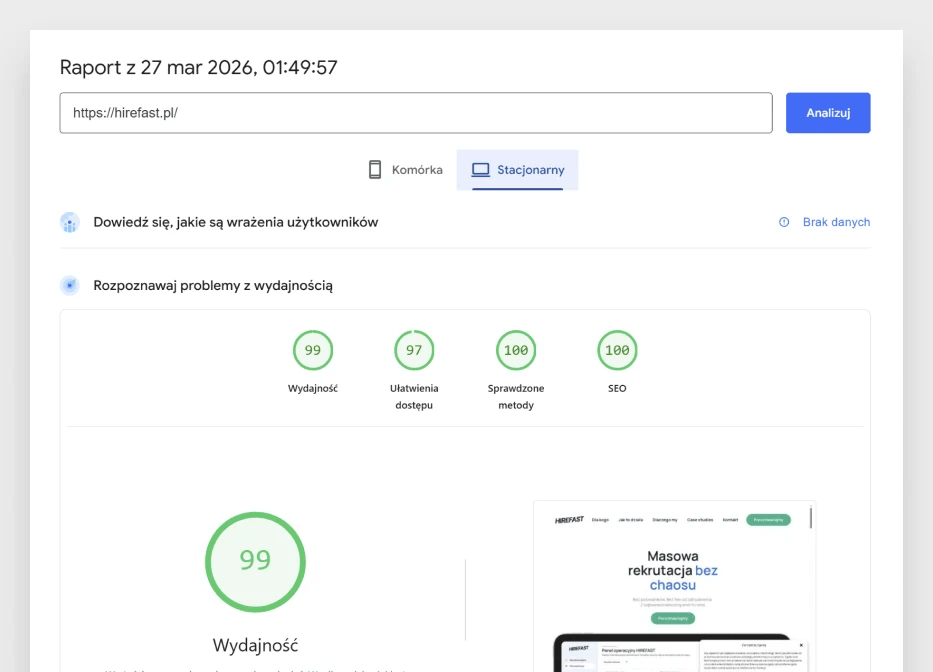Image resolution: width=933 pixels, height=672 pixels.
Task: Select the 97 accessibility score gauge
Action: [x=414, y=350]
